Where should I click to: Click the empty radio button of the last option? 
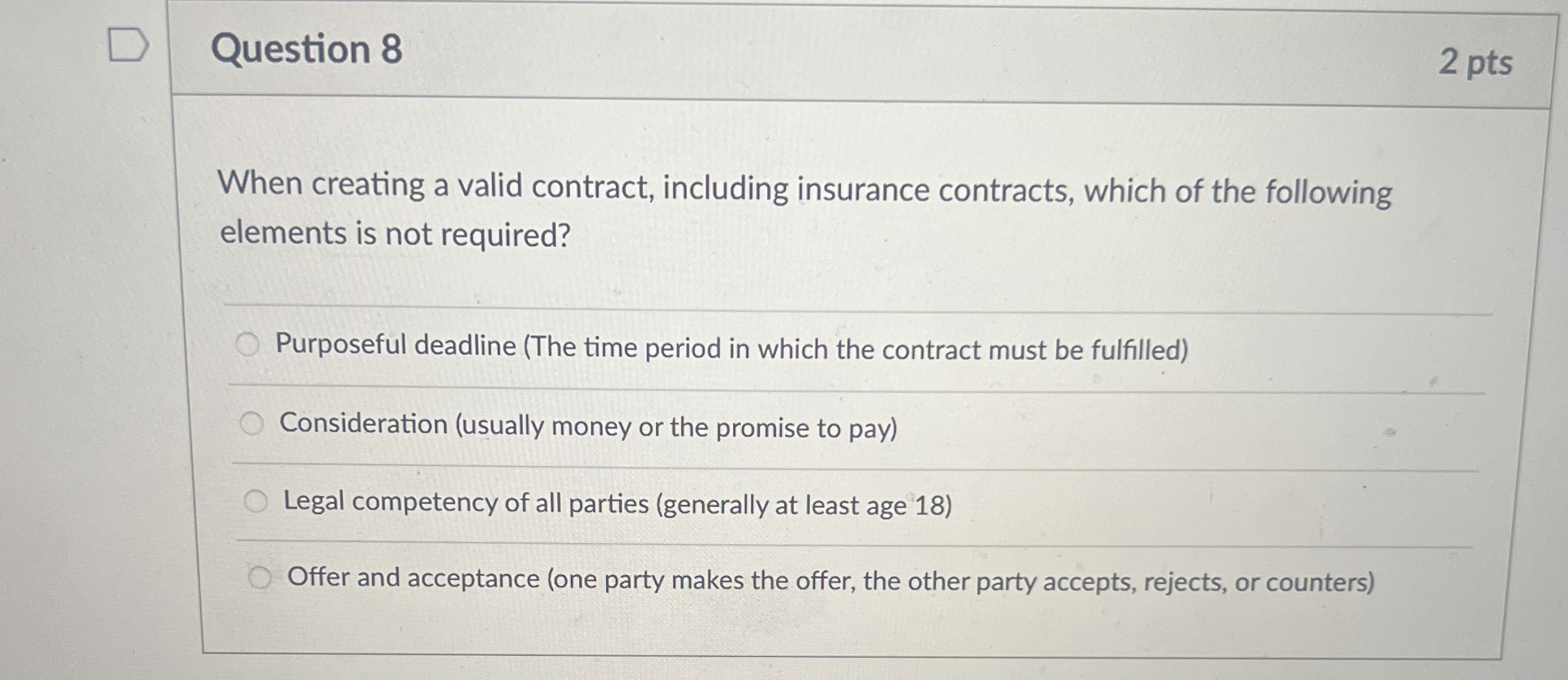pyautogui.click(x=261, y=577)
